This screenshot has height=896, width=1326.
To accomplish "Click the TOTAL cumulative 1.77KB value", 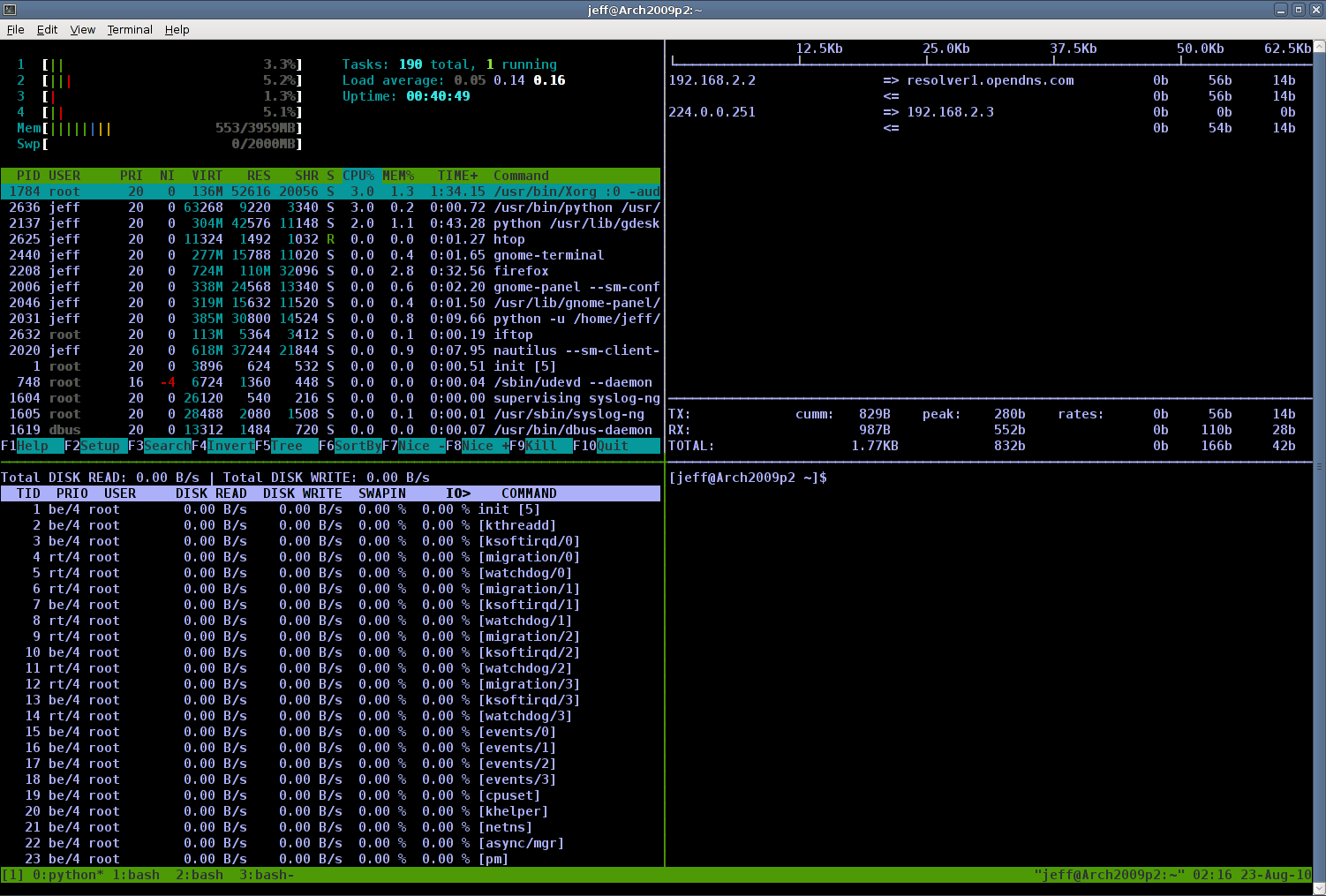I will point(875,446).
